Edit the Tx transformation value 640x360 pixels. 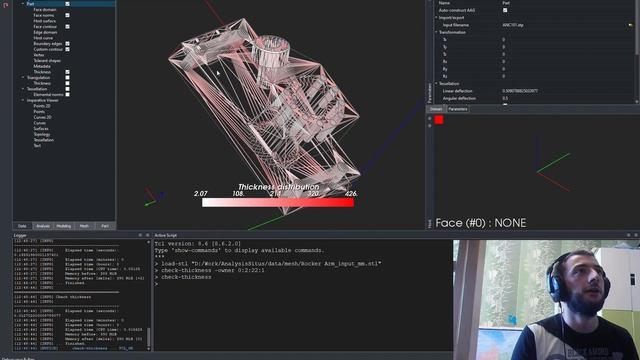click(567, 40)
